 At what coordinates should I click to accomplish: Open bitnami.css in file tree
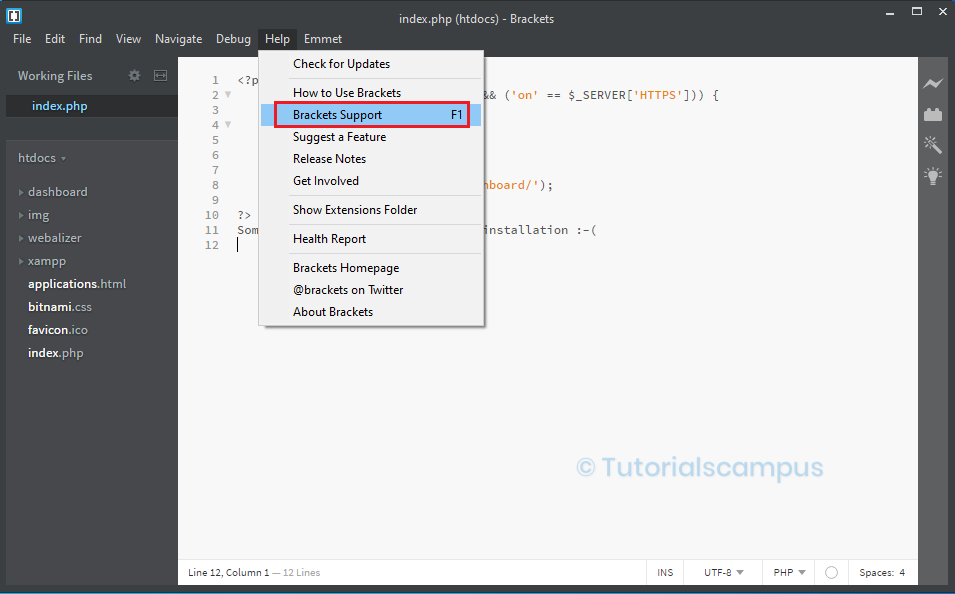[x=60, y=307]
